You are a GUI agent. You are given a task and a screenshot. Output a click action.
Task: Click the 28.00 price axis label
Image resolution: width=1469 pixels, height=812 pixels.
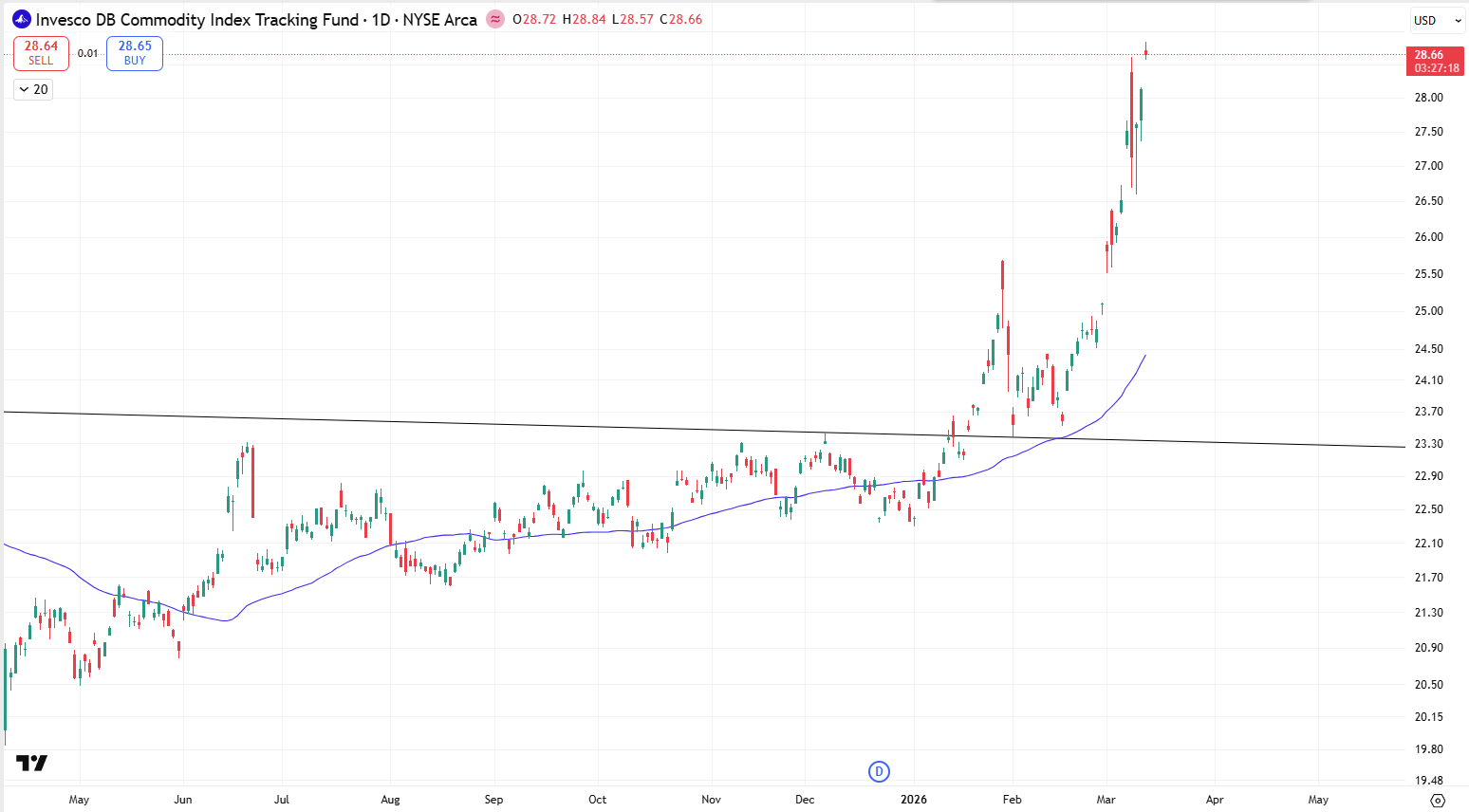1428,98
